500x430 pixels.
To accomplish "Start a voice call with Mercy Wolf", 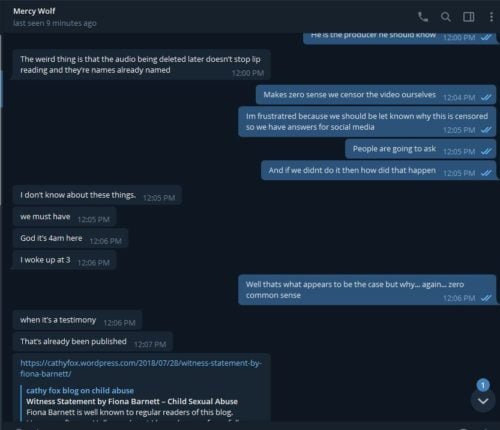I will click(423, 17).
